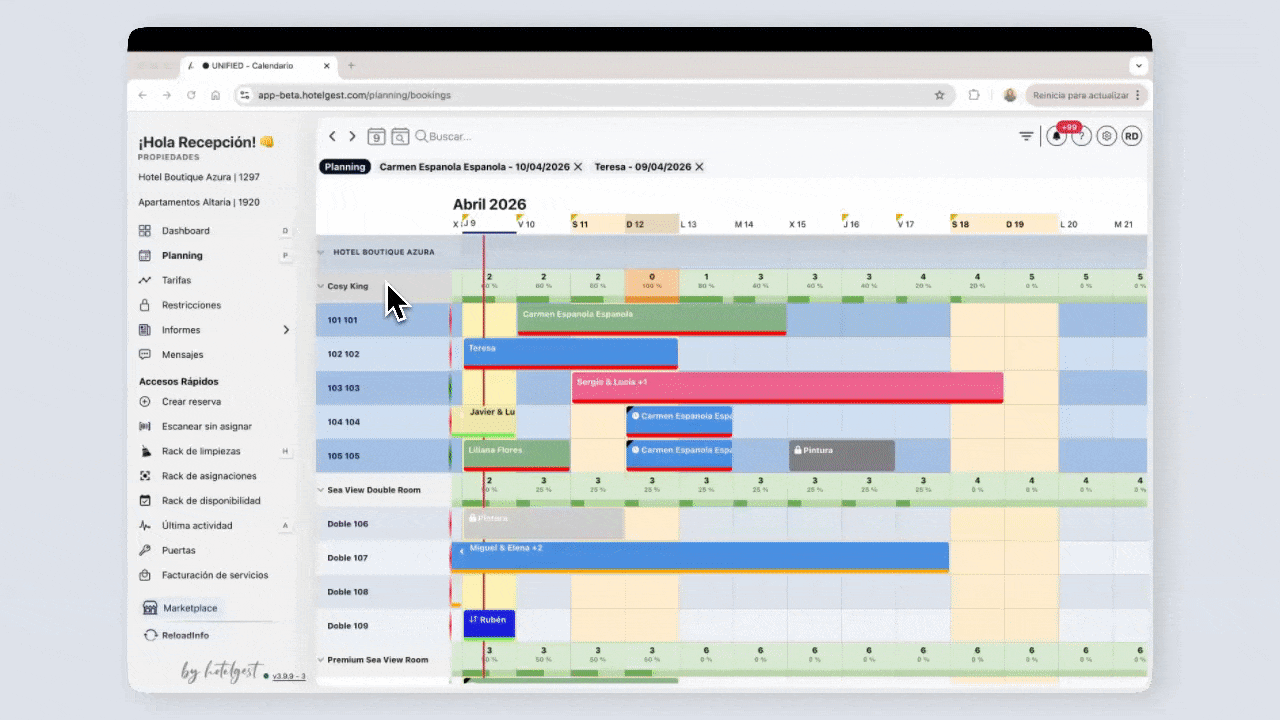The width and height of the screenshot is (1280, 720).
Task: Open the Sergio & Lucia +1 booking
Action: [x=787, y=387]
